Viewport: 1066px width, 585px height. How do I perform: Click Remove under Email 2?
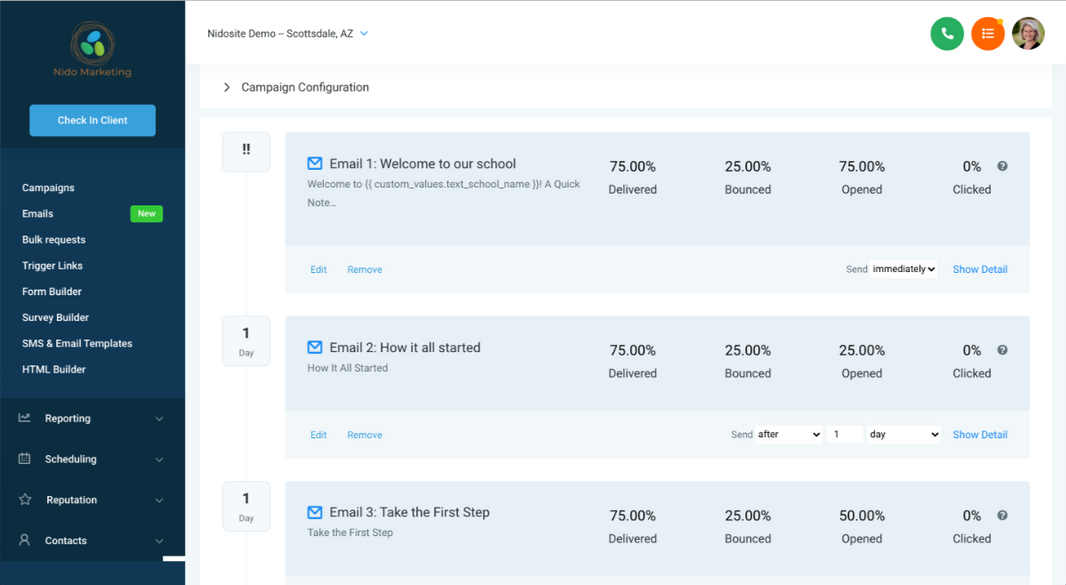click(364, 435)
